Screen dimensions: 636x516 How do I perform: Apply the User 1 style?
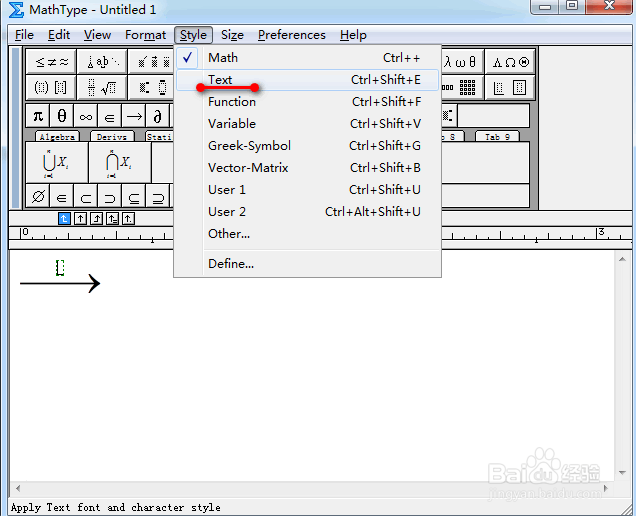307,189
